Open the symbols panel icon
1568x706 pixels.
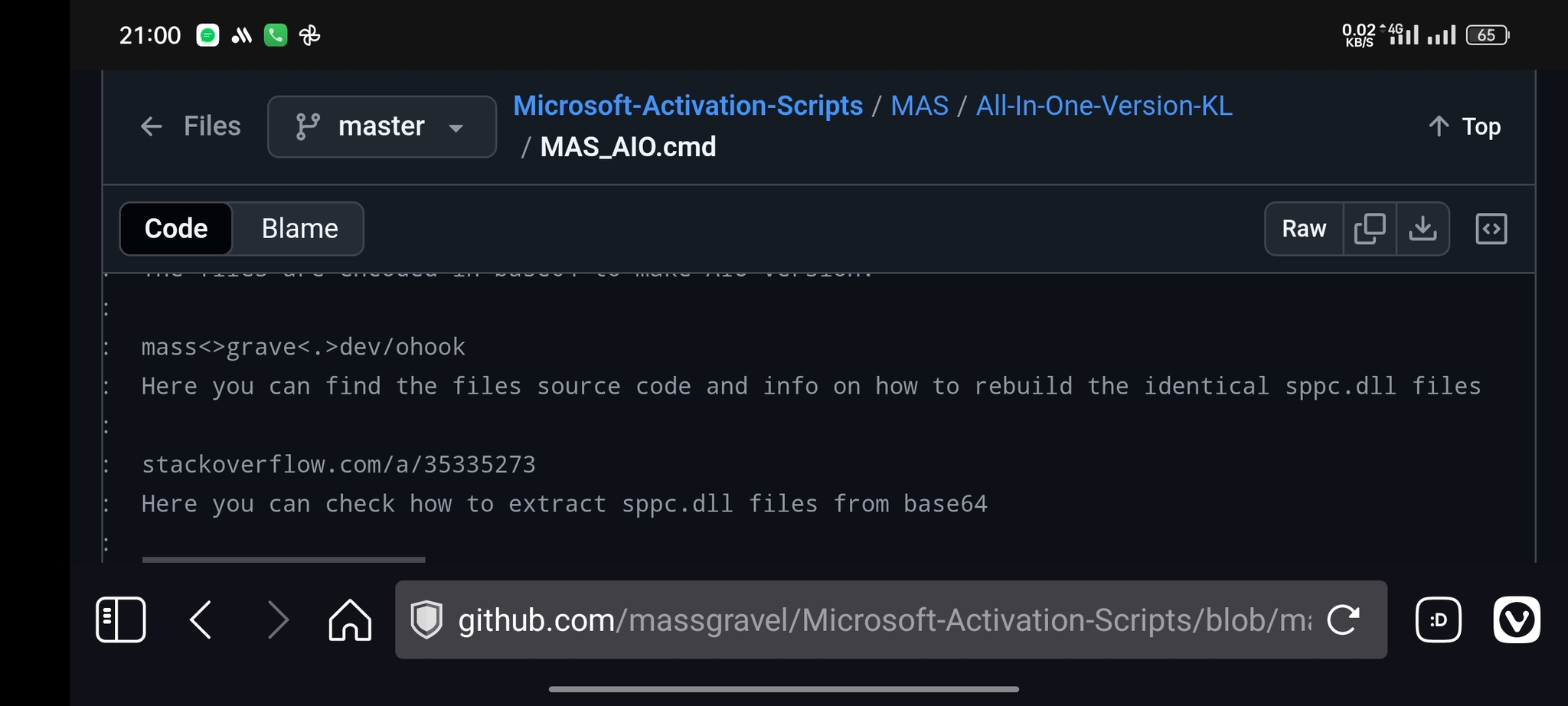point(1491,228)
